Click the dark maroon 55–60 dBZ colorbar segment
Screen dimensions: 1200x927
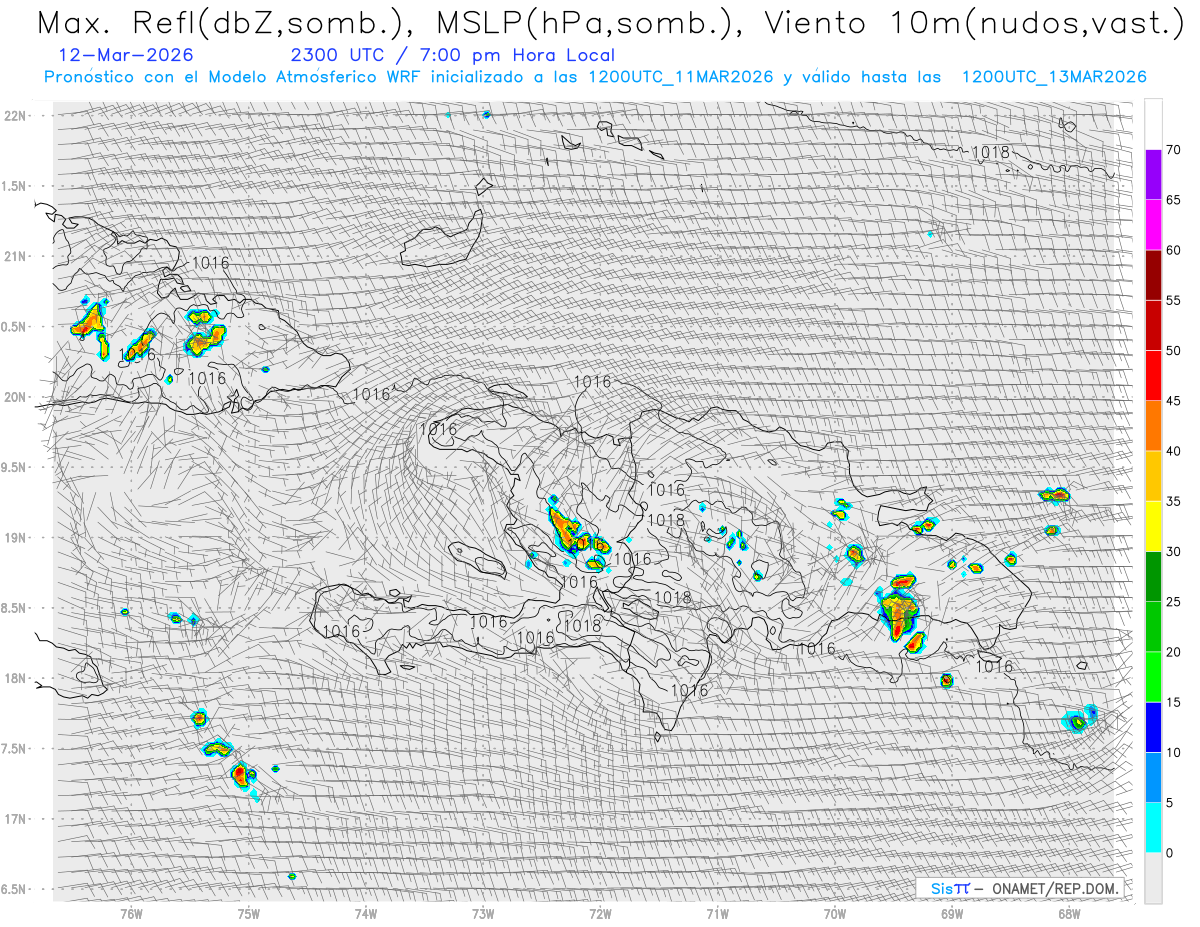point(1153,275)
